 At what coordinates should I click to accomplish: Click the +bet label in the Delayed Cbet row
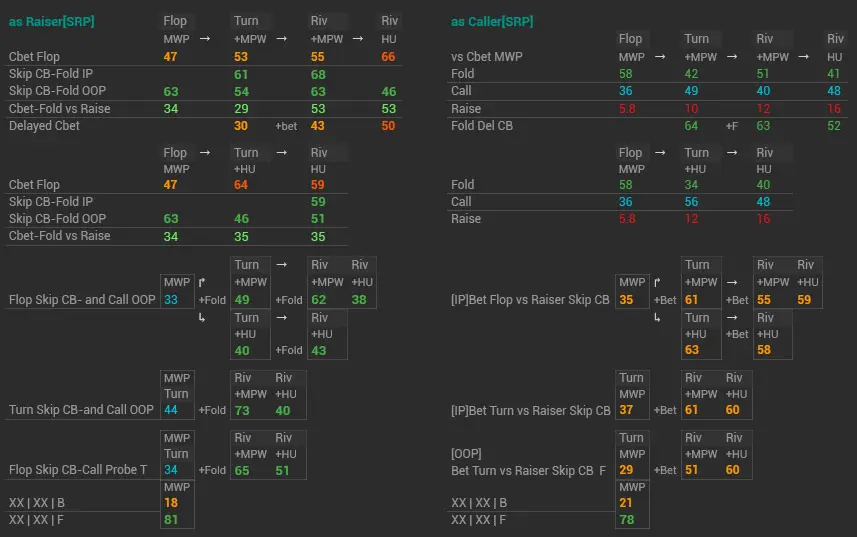click(286, 126)
